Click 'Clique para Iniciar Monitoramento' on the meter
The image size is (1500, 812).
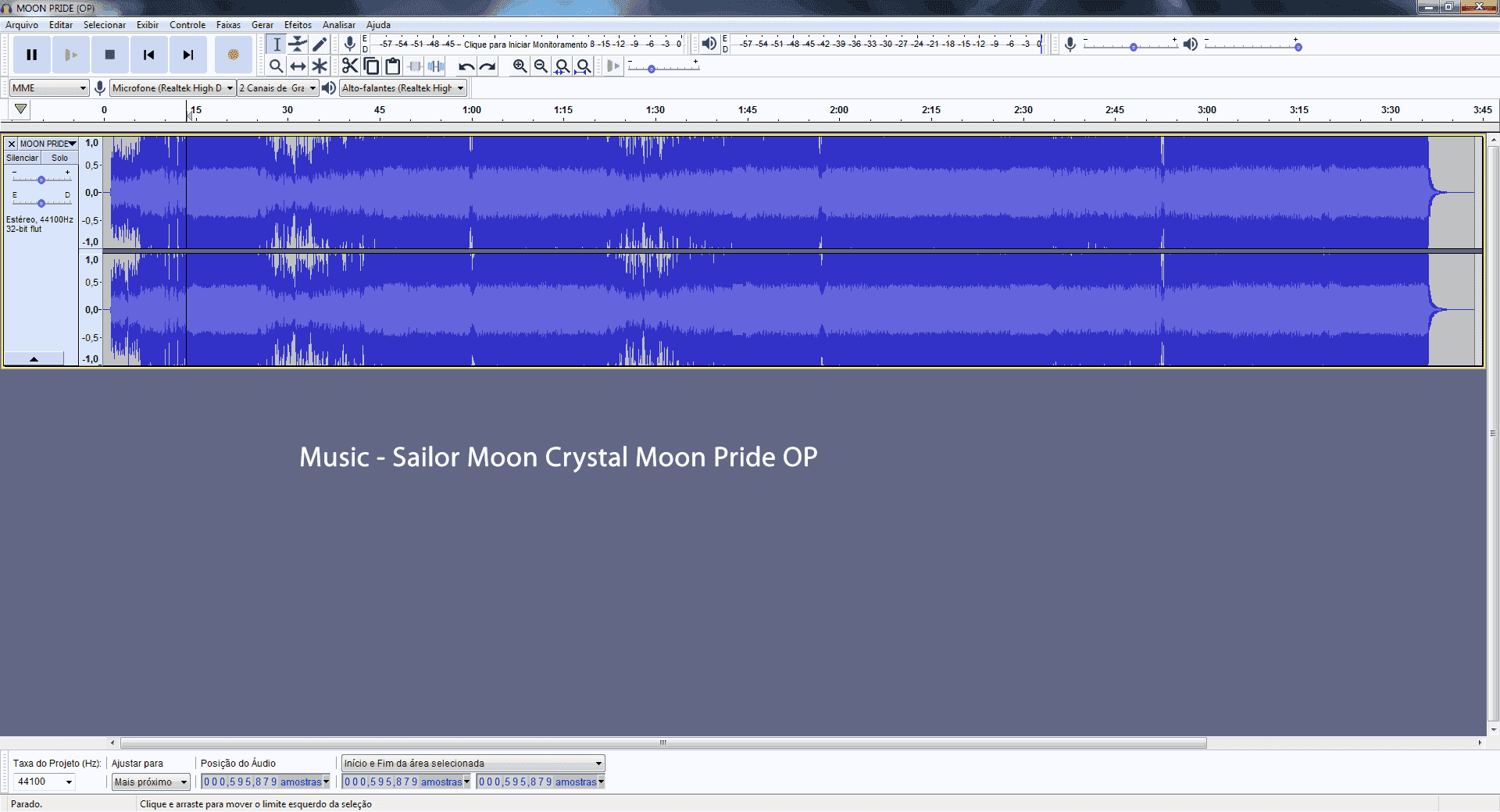pyautogui.click(x=526, y=45)
